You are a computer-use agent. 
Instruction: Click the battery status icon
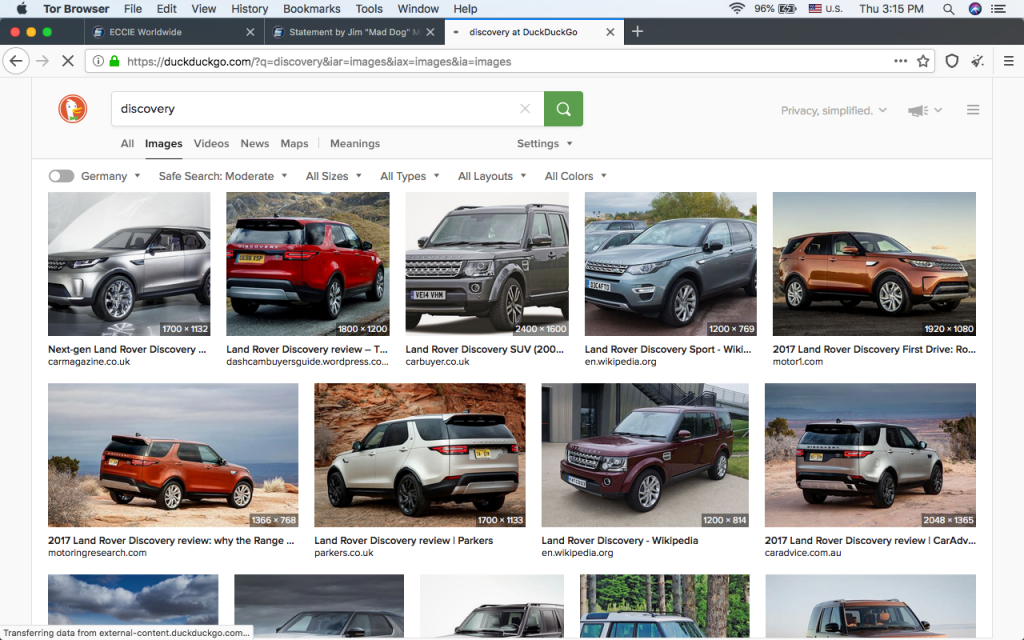[786, 8]
